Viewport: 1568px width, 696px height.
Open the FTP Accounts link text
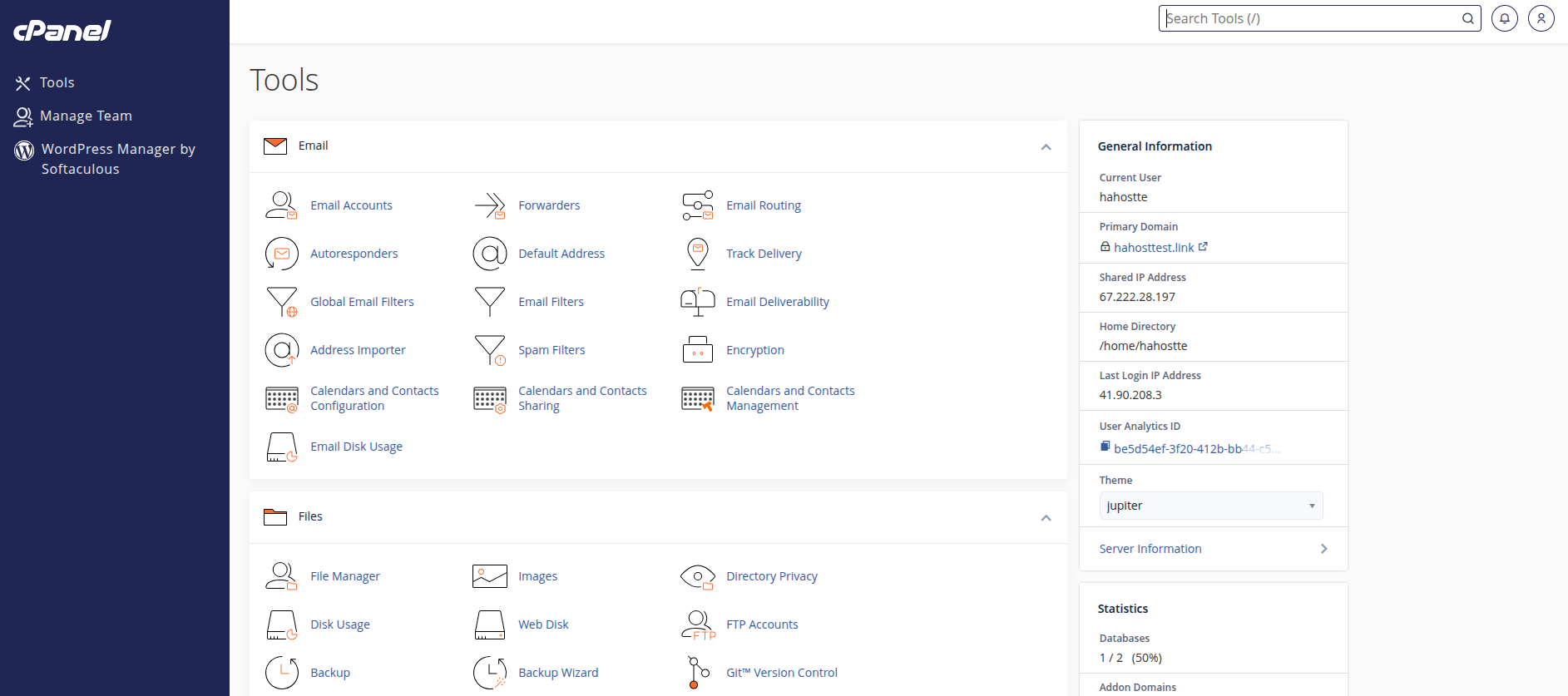coord(762,624)
